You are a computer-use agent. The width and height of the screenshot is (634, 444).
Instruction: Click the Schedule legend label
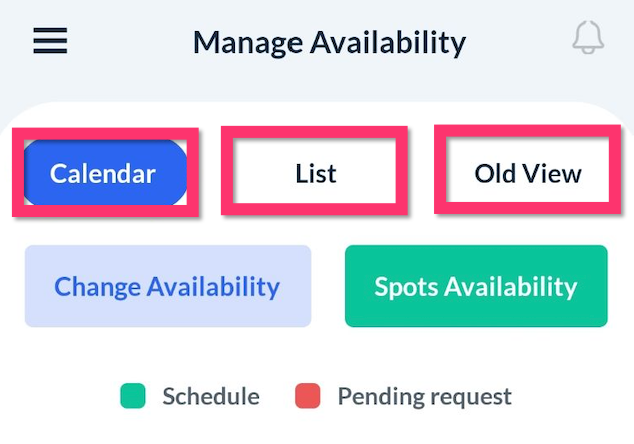pyautogui.click(x=210, y=396)
